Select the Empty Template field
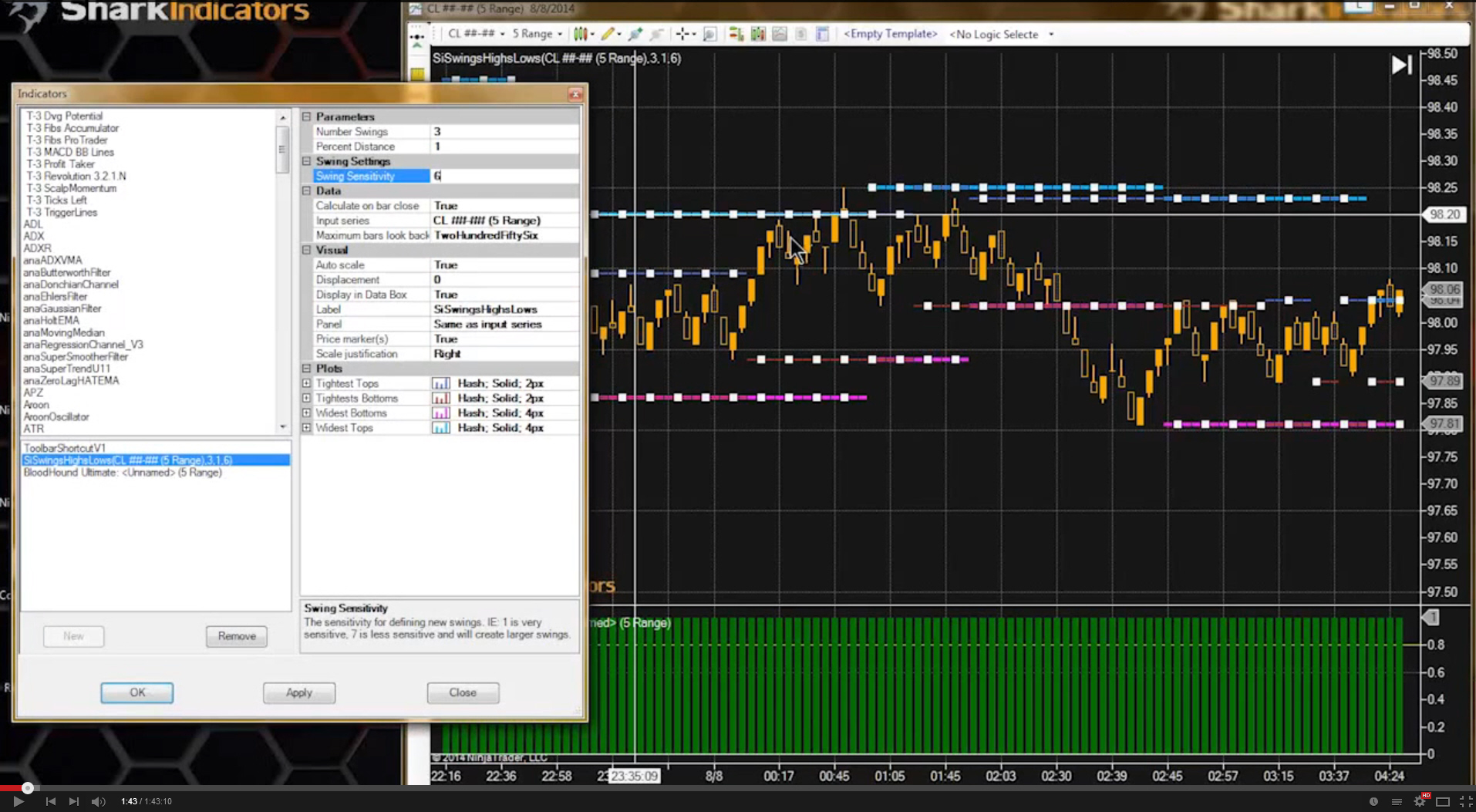The image size is (1476, 812). point(890,34)
